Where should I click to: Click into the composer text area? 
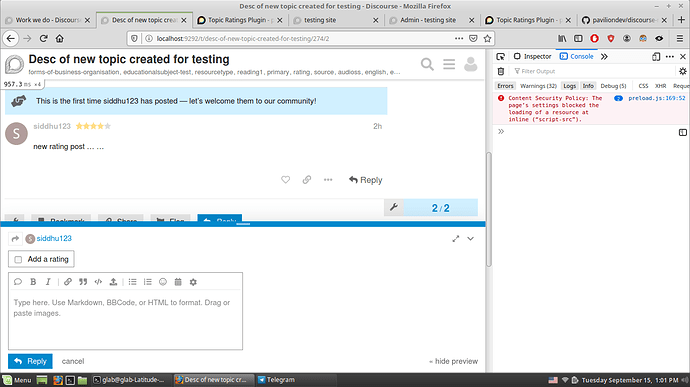tap(125, 319)
